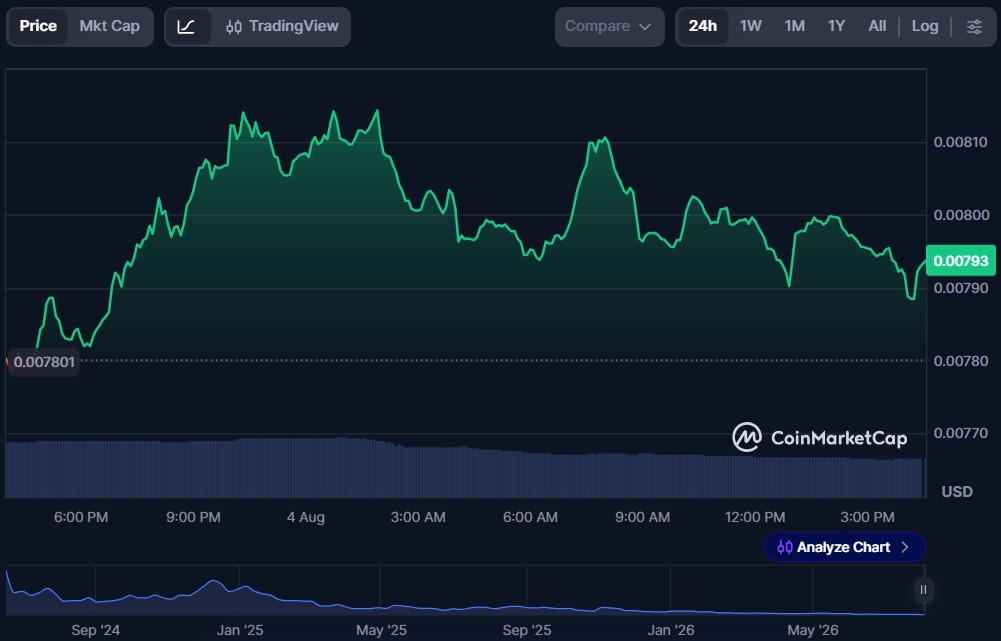Select the 24h time range

click(x=702, y=26)
